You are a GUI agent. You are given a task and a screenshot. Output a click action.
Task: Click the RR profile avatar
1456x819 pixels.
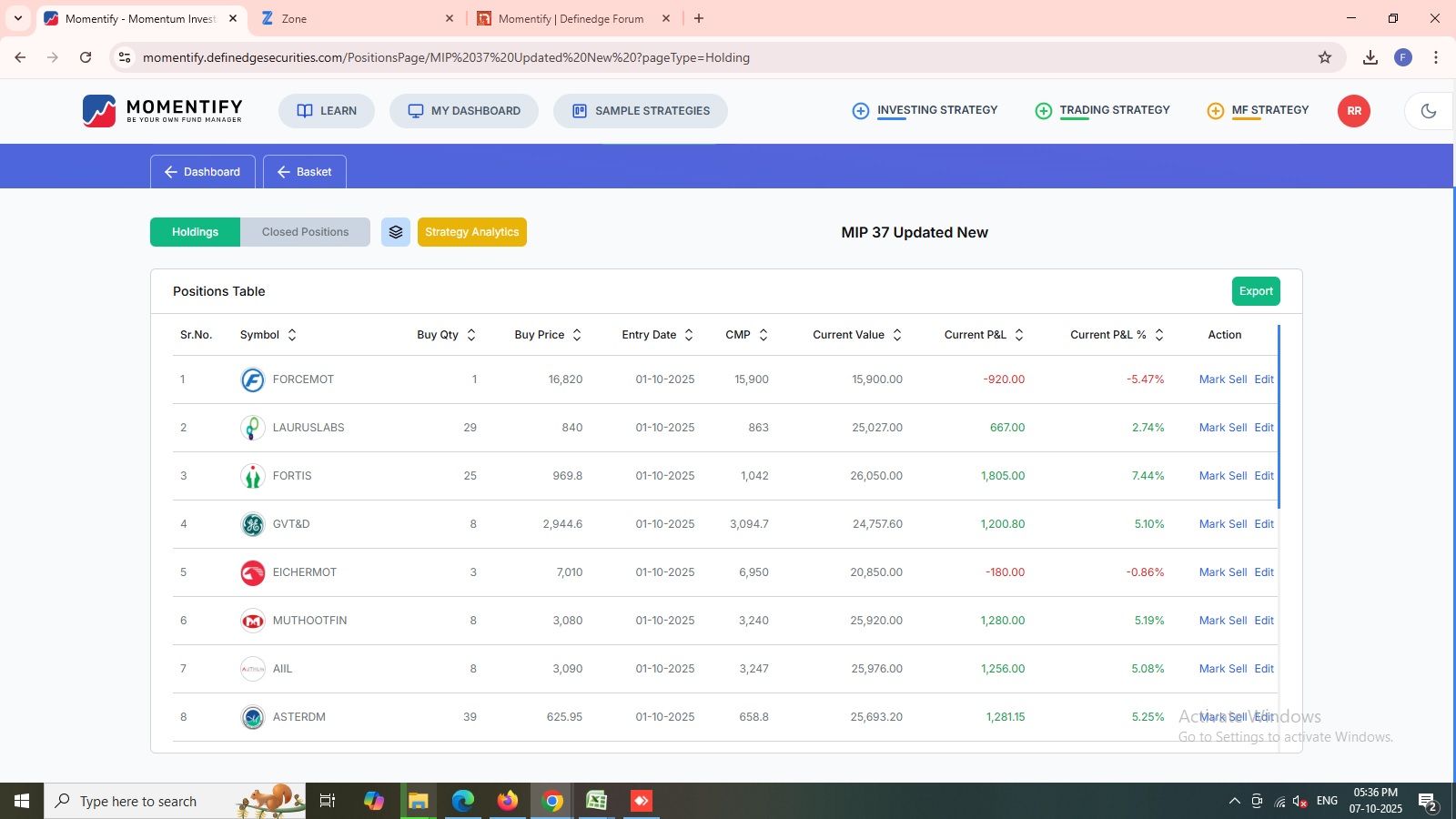pos(1353,111)
